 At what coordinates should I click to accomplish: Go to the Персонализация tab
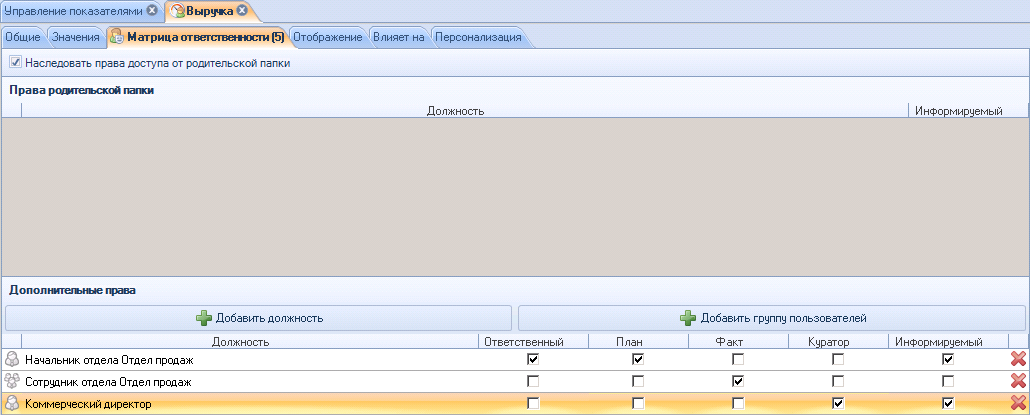click(x=477, y=37)
